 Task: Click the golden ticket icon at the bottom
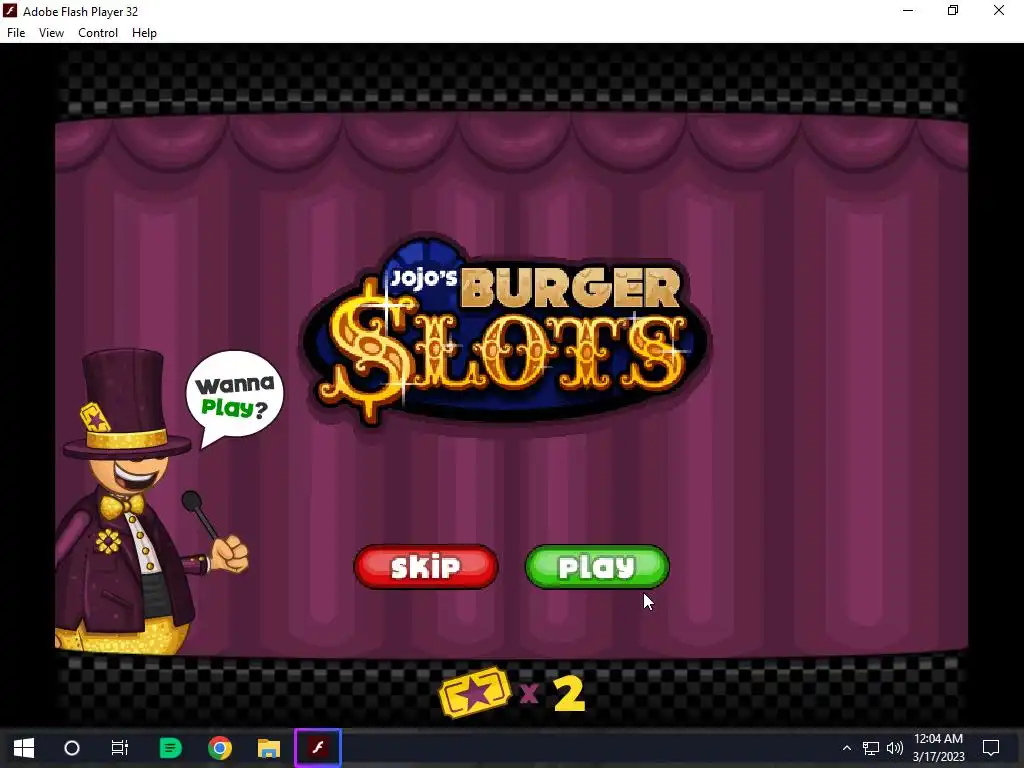pos(475,692)
